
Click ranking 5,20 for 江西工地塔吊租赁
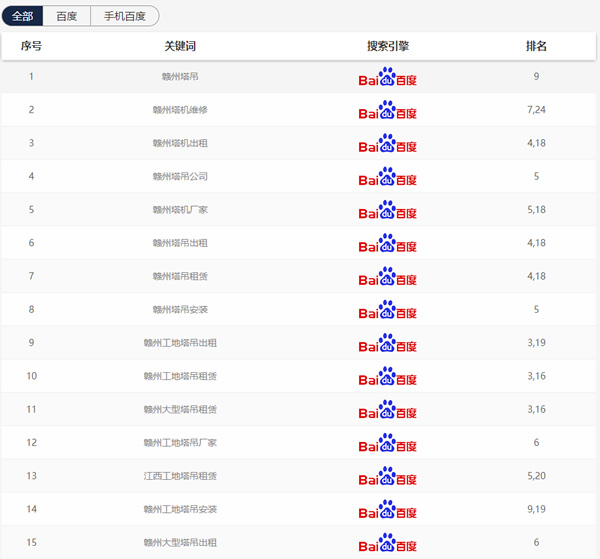[x=536, y=476]
